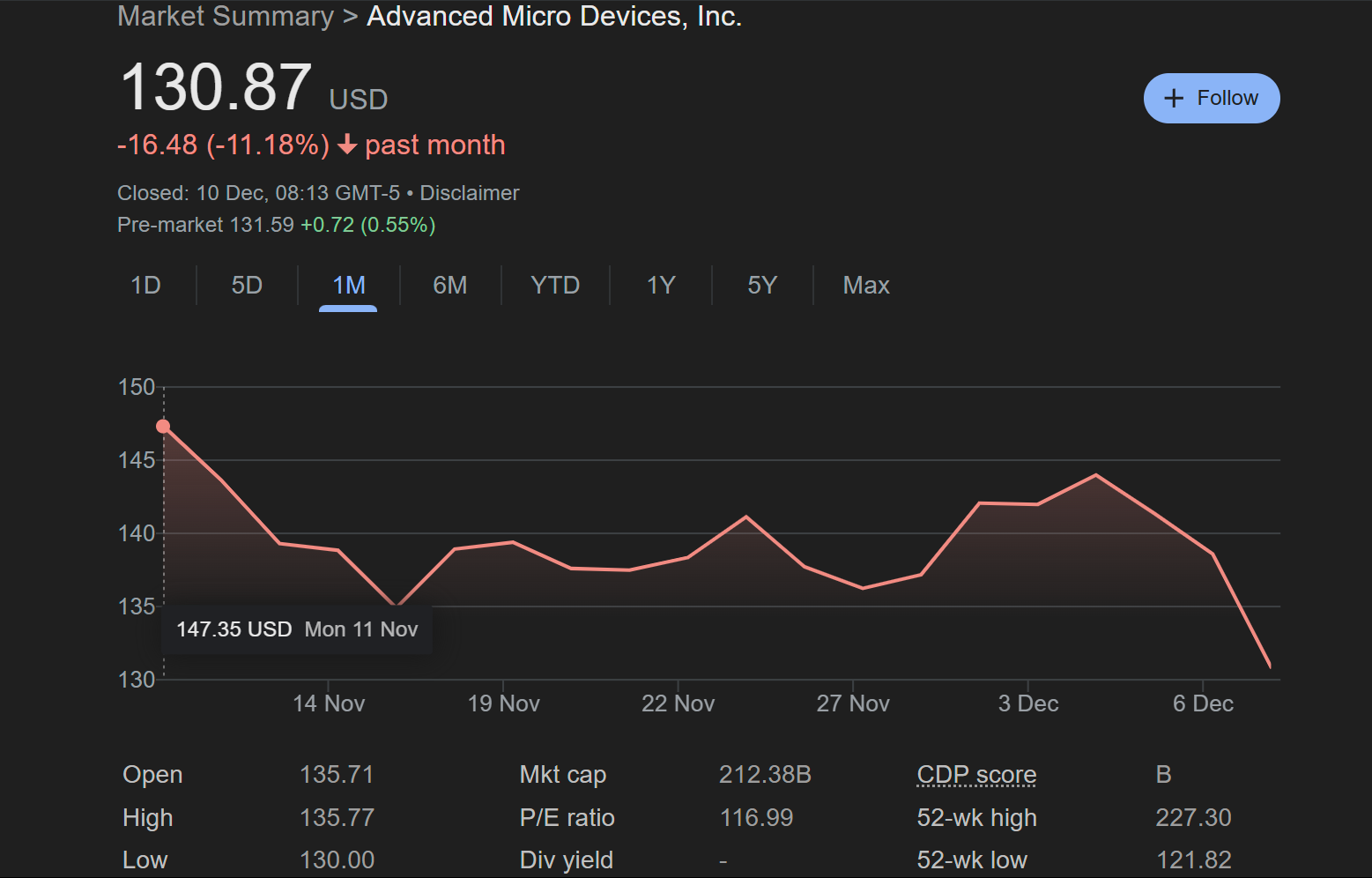1372x878 pixels.
Task: Select the 5D time range tab
Action: coord(247,286)
